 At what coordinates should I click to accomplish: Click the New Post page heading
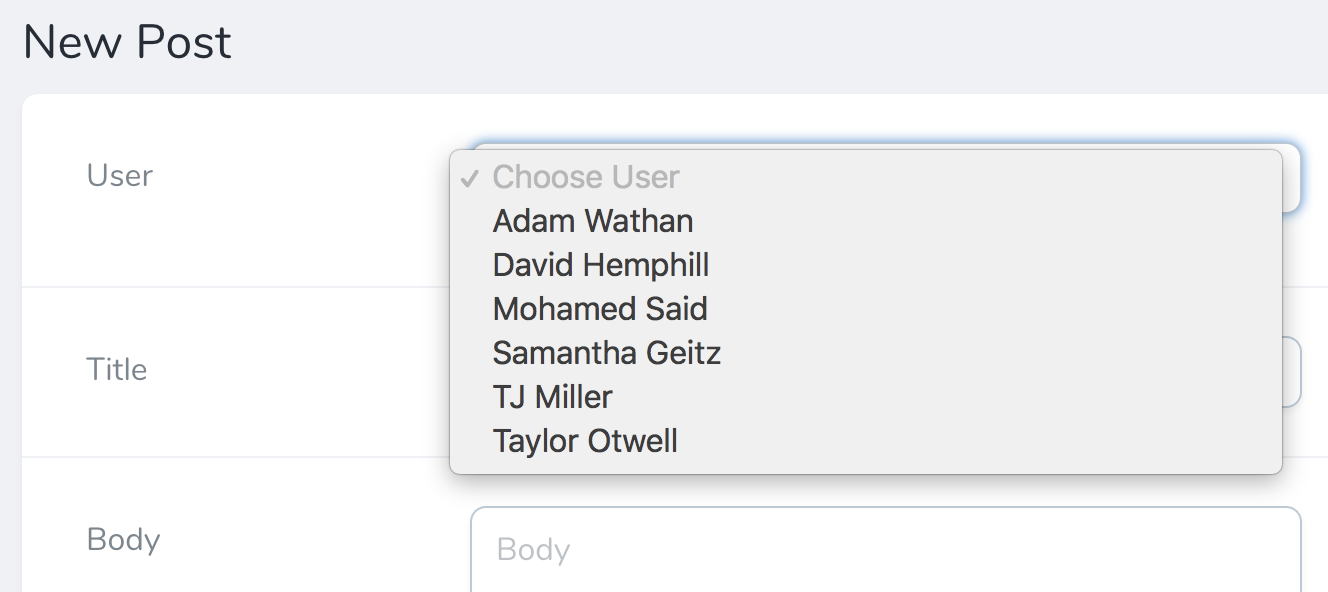click(128, 43)
